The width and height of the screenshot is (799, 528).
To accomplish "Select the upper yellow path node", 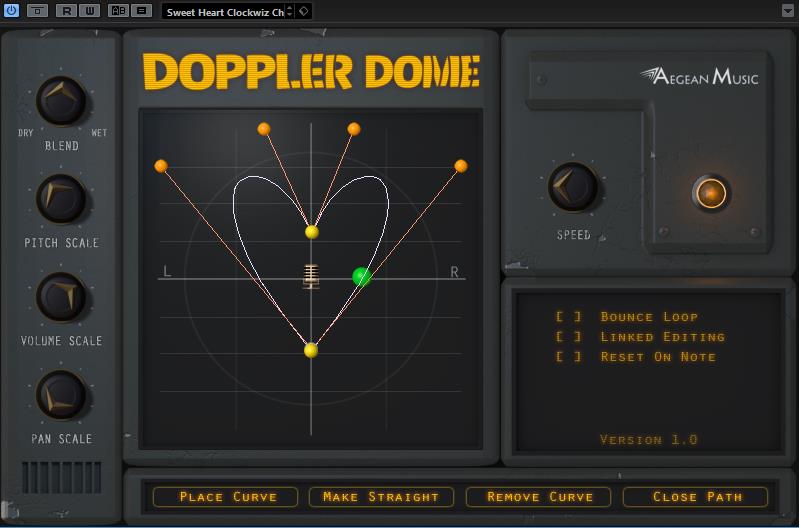I will coord(312,232).
